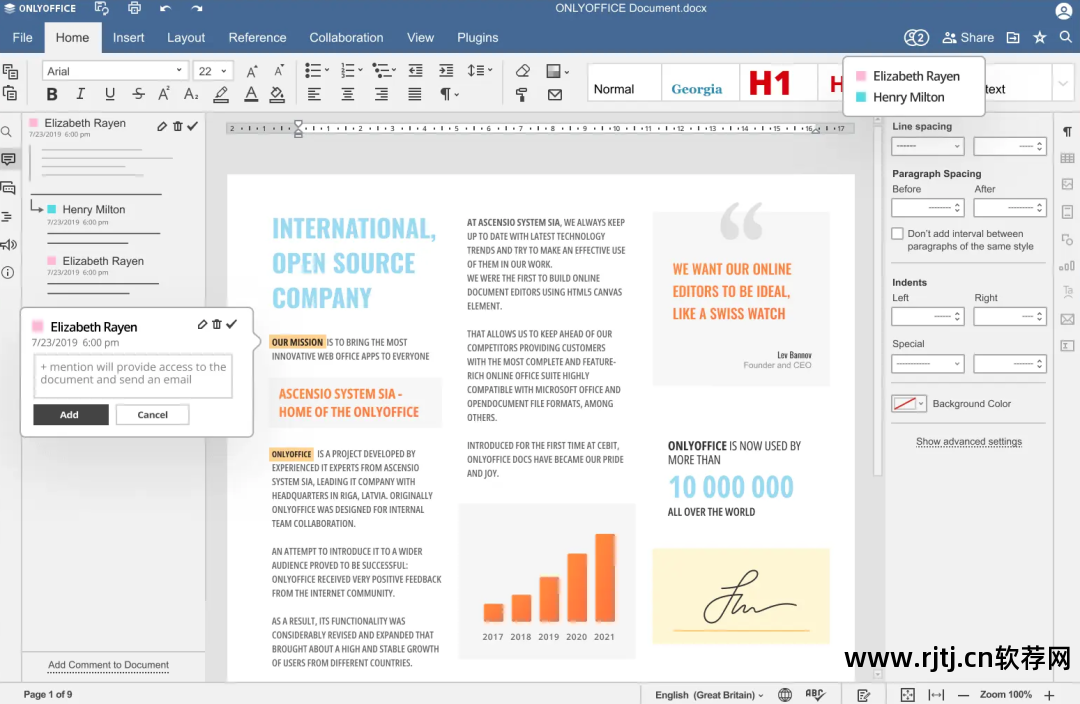Click the Share button

pos(968,37)
